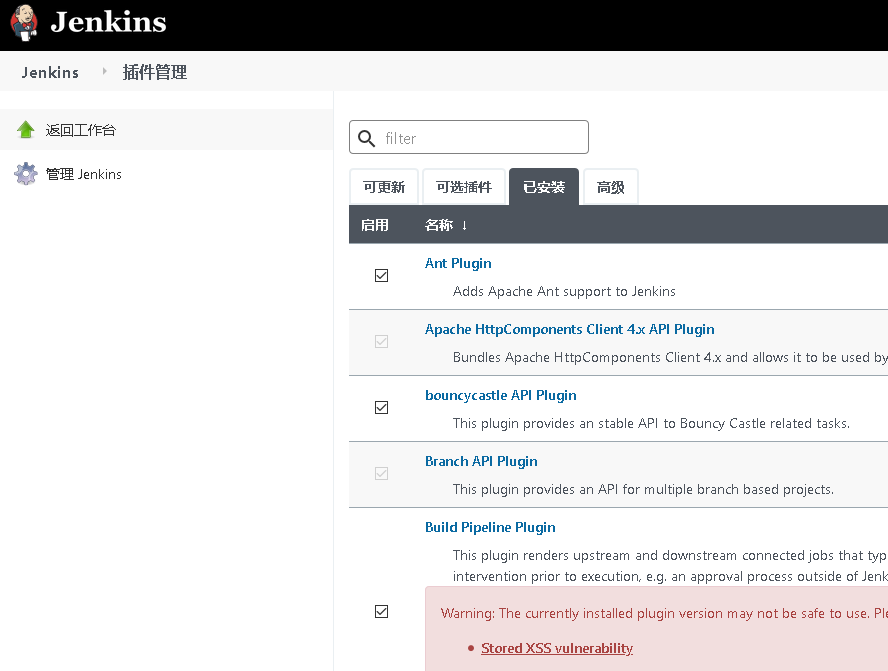Expand the breadcrumb arrow after Jenkins
Image resolution: width=888 pixels, height=671 pixels.
(104, 71)
